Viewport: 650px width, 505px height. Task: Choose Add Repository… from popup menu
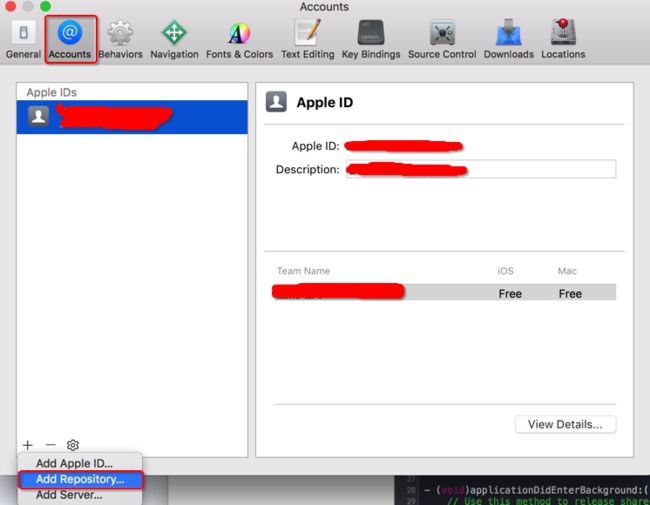click(x=80, y=479)
